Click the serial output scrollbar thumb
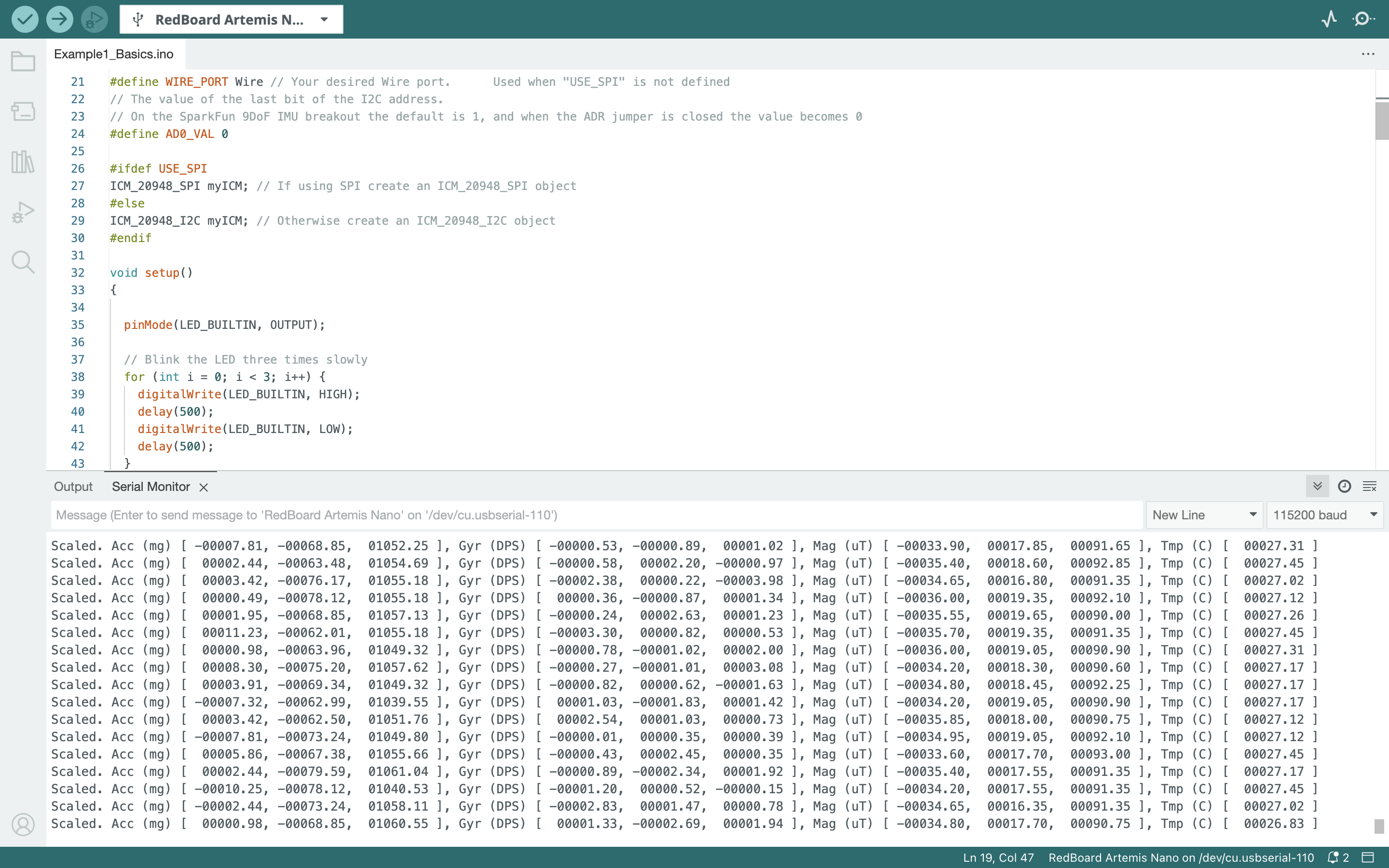Screen dimensions: 1389x868 [x=1379, y=827]
